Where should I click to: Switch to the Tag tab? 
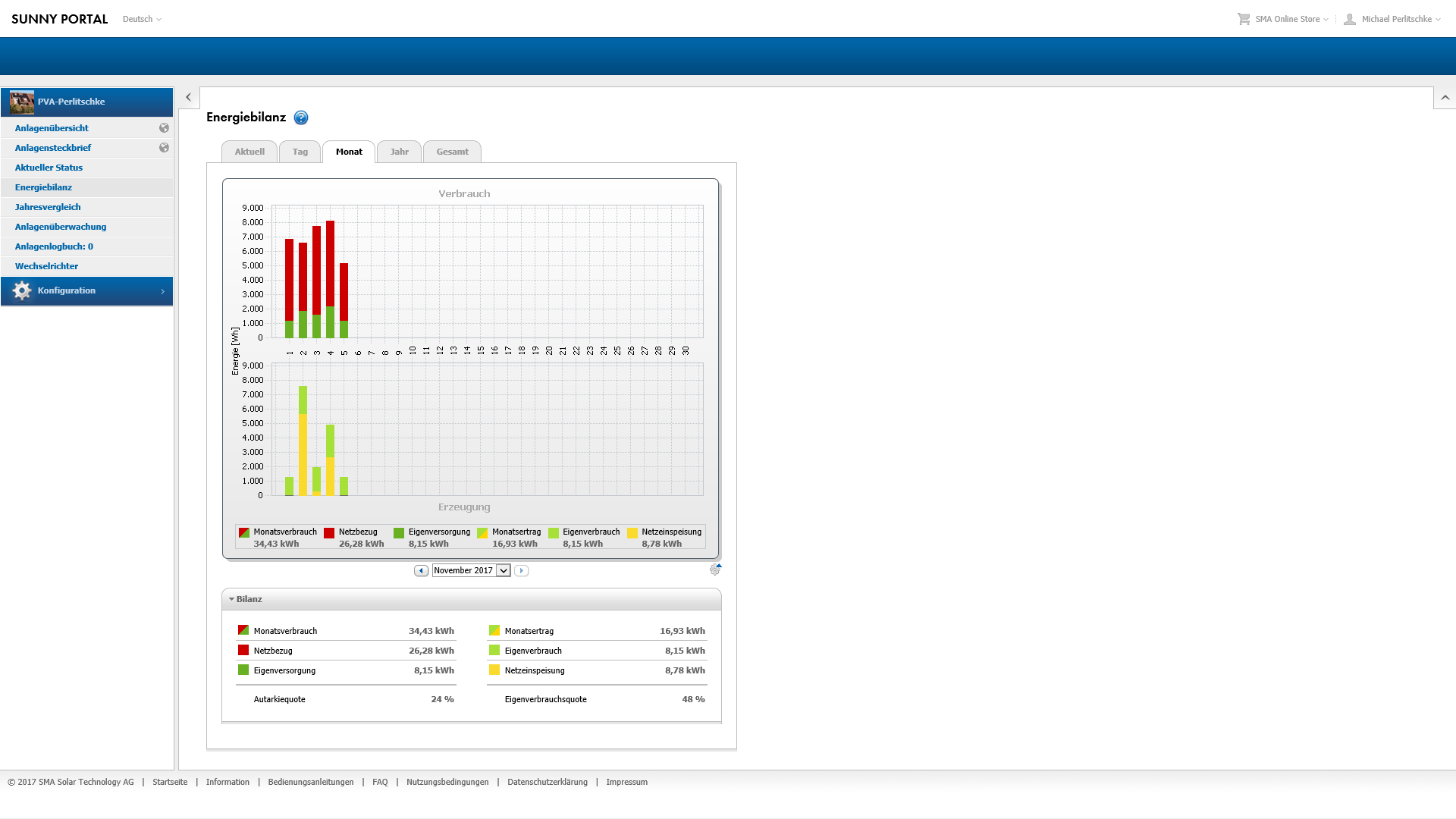[300, 152]
